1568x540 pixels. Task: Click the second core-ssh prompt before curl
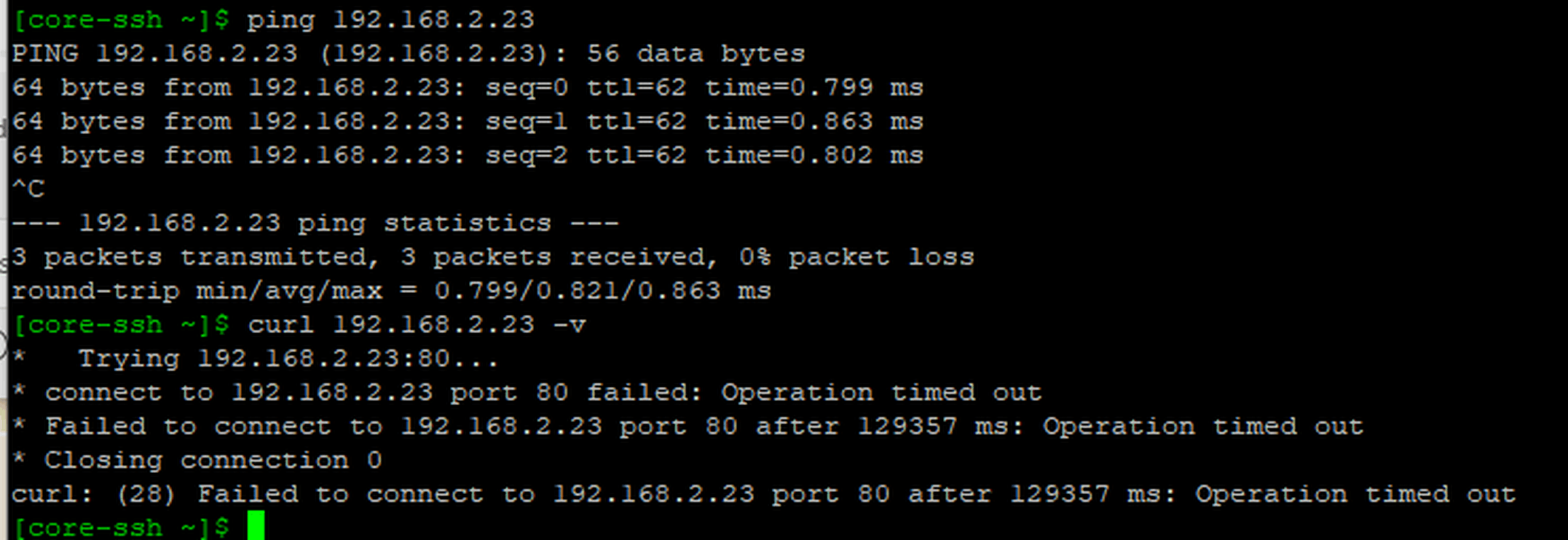(x=121, y=324)
